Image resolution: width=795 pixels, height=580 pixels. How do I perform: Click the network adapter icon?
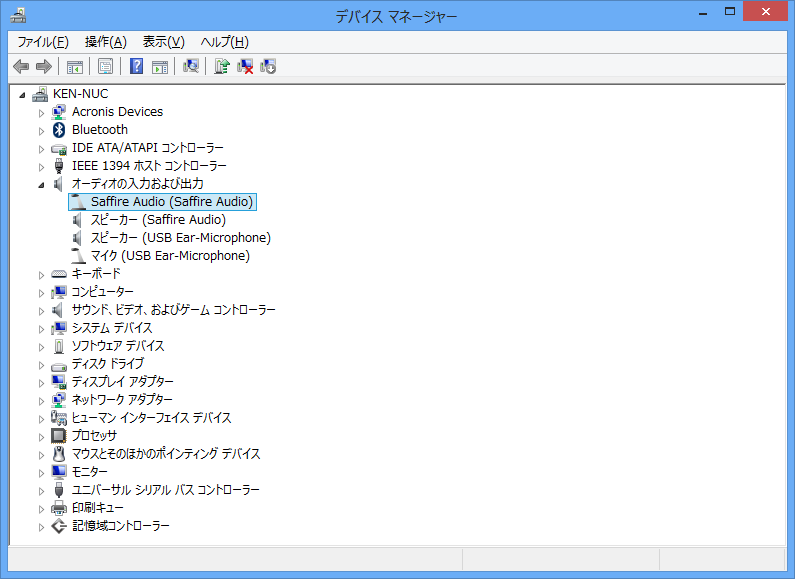[59, 400]
